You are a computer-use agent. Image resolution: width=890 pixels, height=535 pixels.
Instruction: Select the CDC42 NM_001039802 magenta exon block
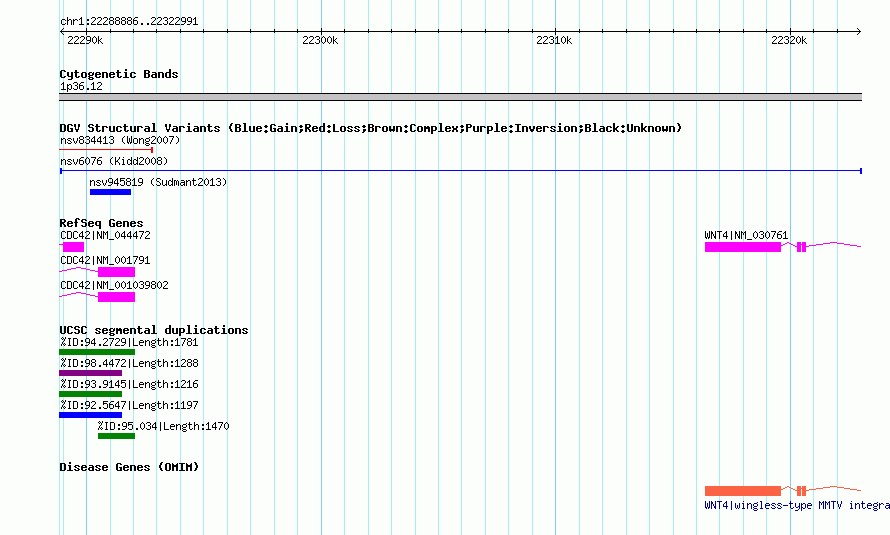click(x=116, y=297)
